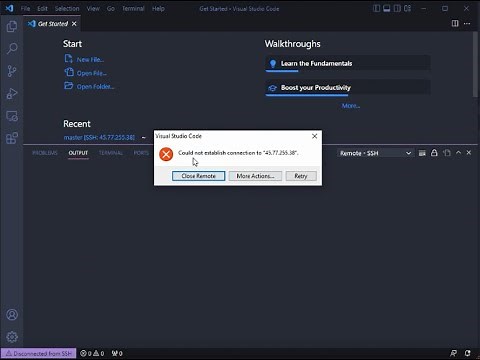The width and height of the screenshot is (480, 360).
Task: Open Customize Layout icon in title bar
Action: 407,8
